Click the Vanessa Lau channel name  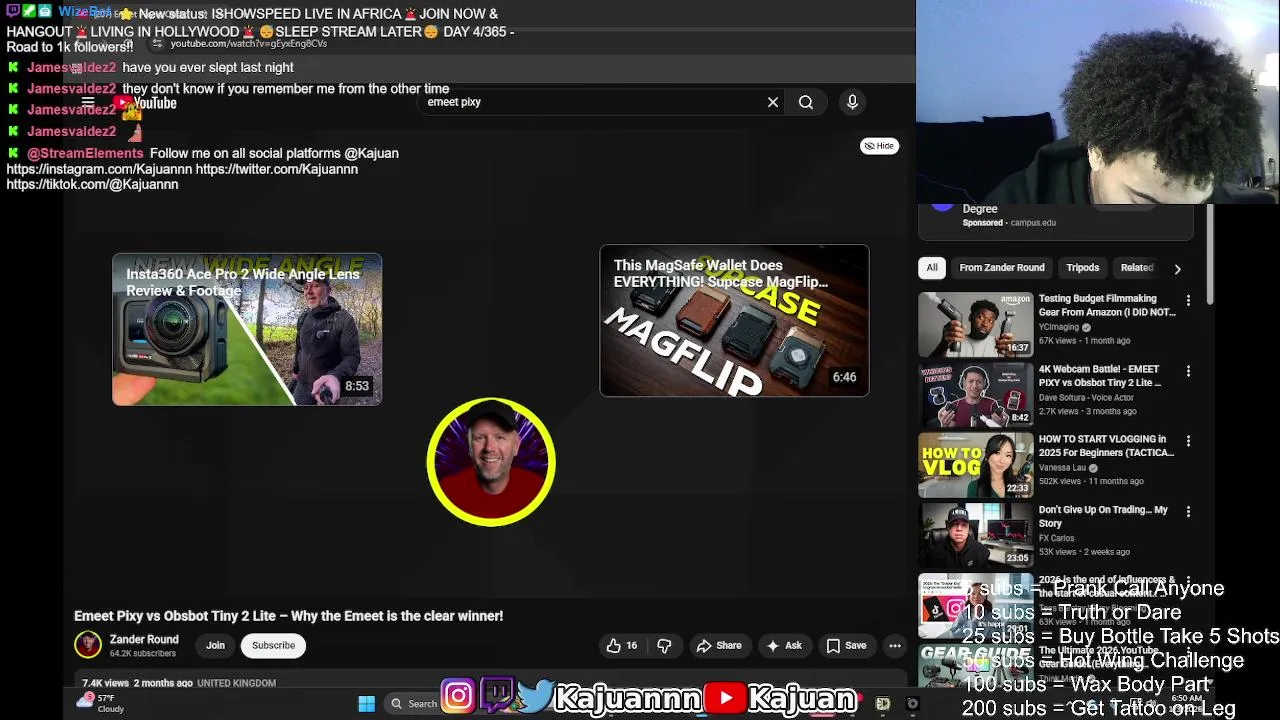click(x=1062, y=468)
